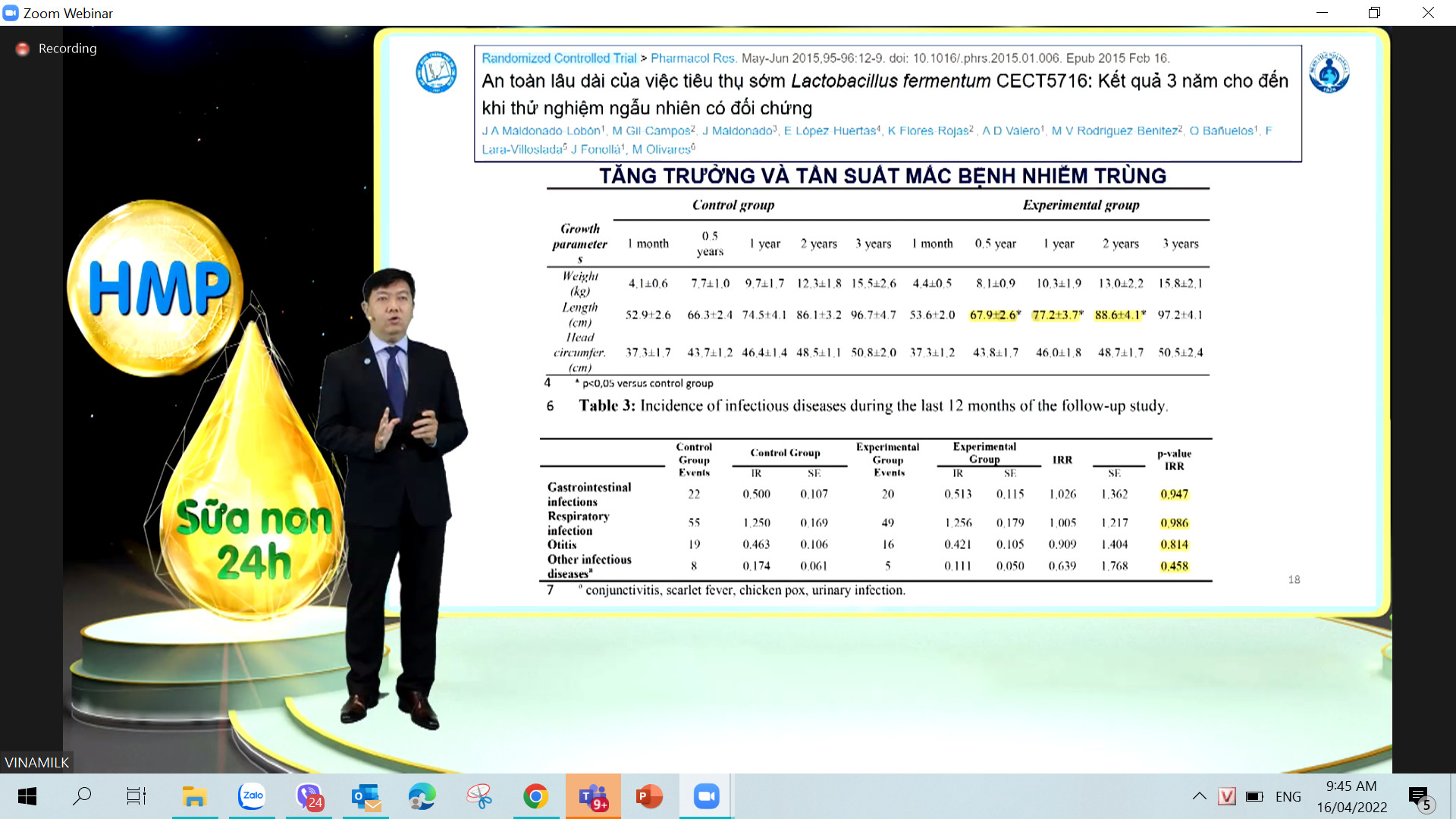
Task: Click the Respiratory infection row label
Action: pyautogui.click(x=579, y=523)
